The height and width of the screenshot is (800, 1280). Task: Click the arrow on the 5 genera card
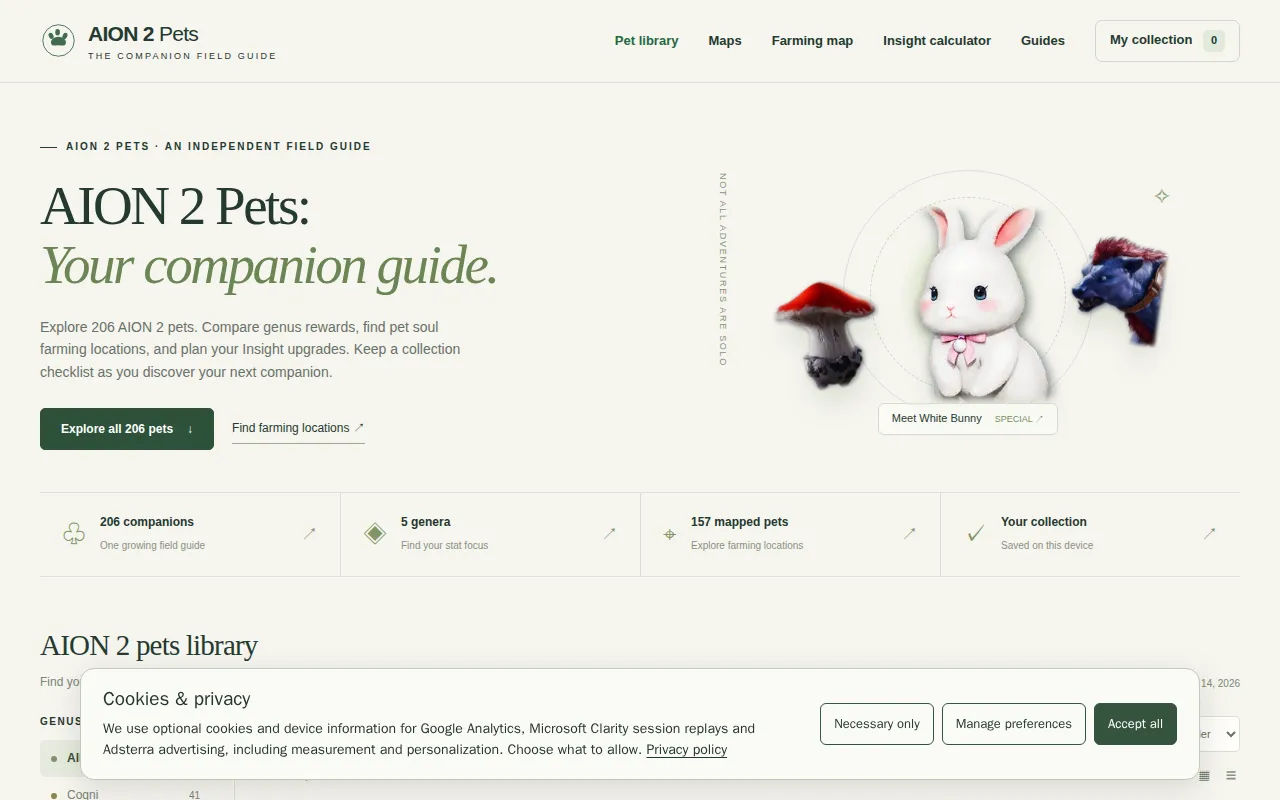[x=610, y=534]
